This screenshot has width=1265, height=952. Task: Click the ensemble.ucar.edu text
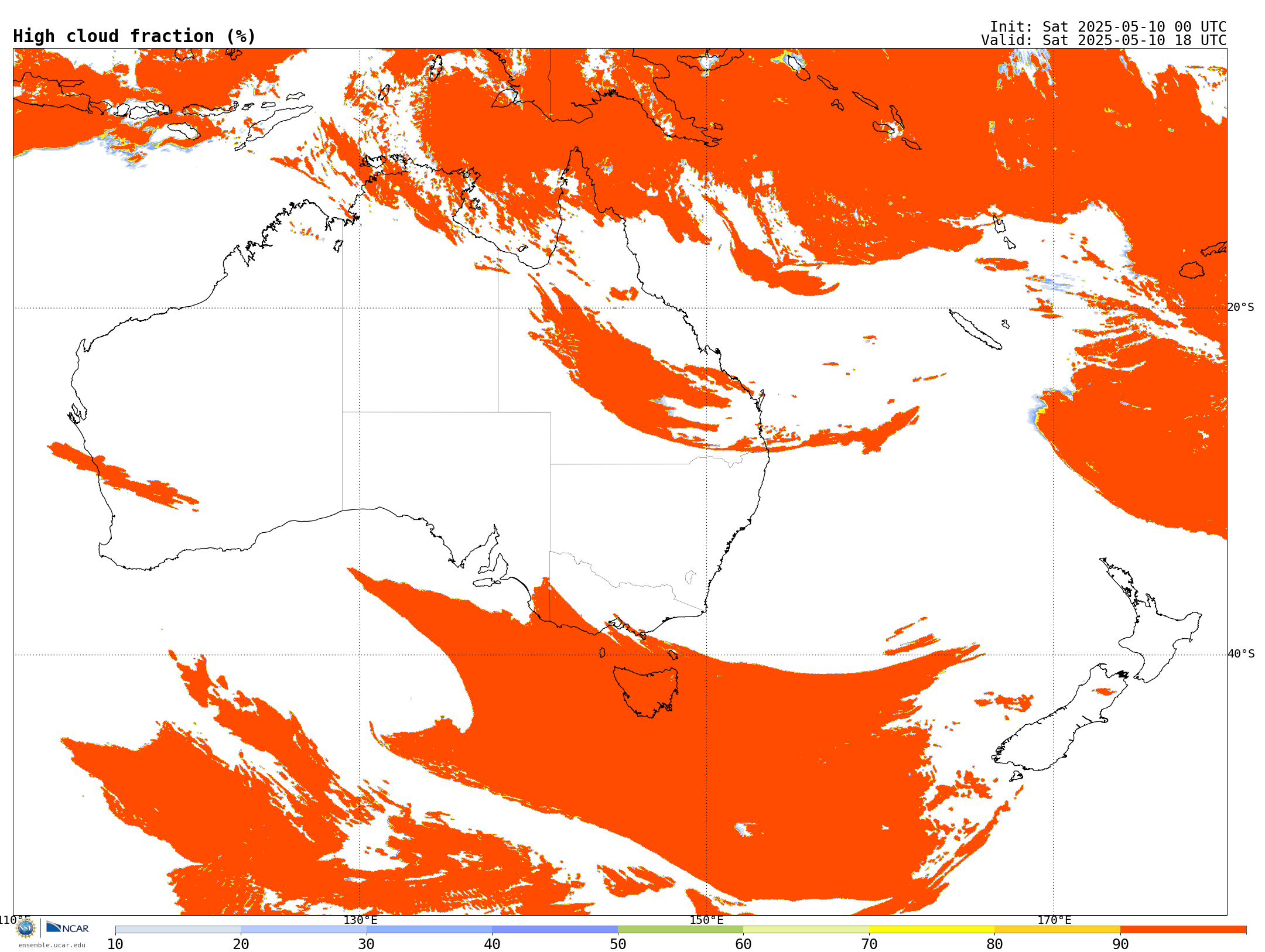tap(52, 945)
